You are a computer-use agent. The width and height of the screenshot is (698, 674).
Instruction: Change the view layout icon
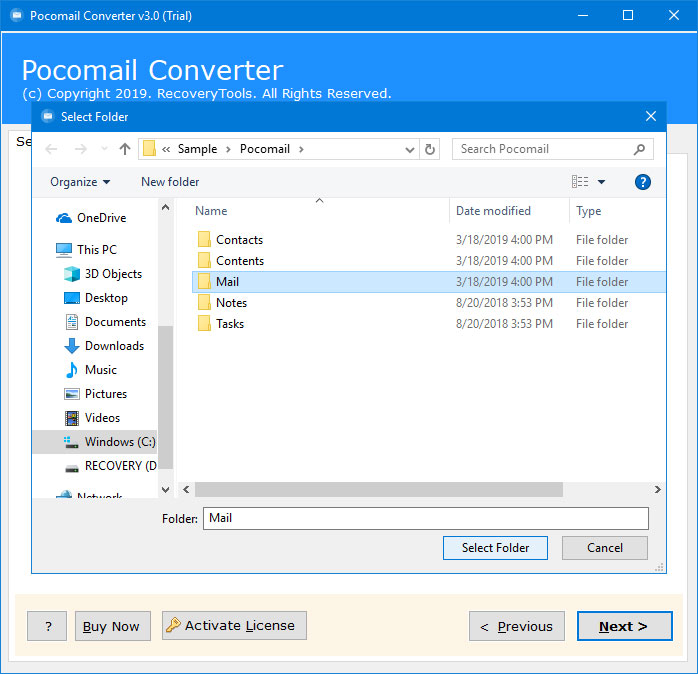click(580, 182)
